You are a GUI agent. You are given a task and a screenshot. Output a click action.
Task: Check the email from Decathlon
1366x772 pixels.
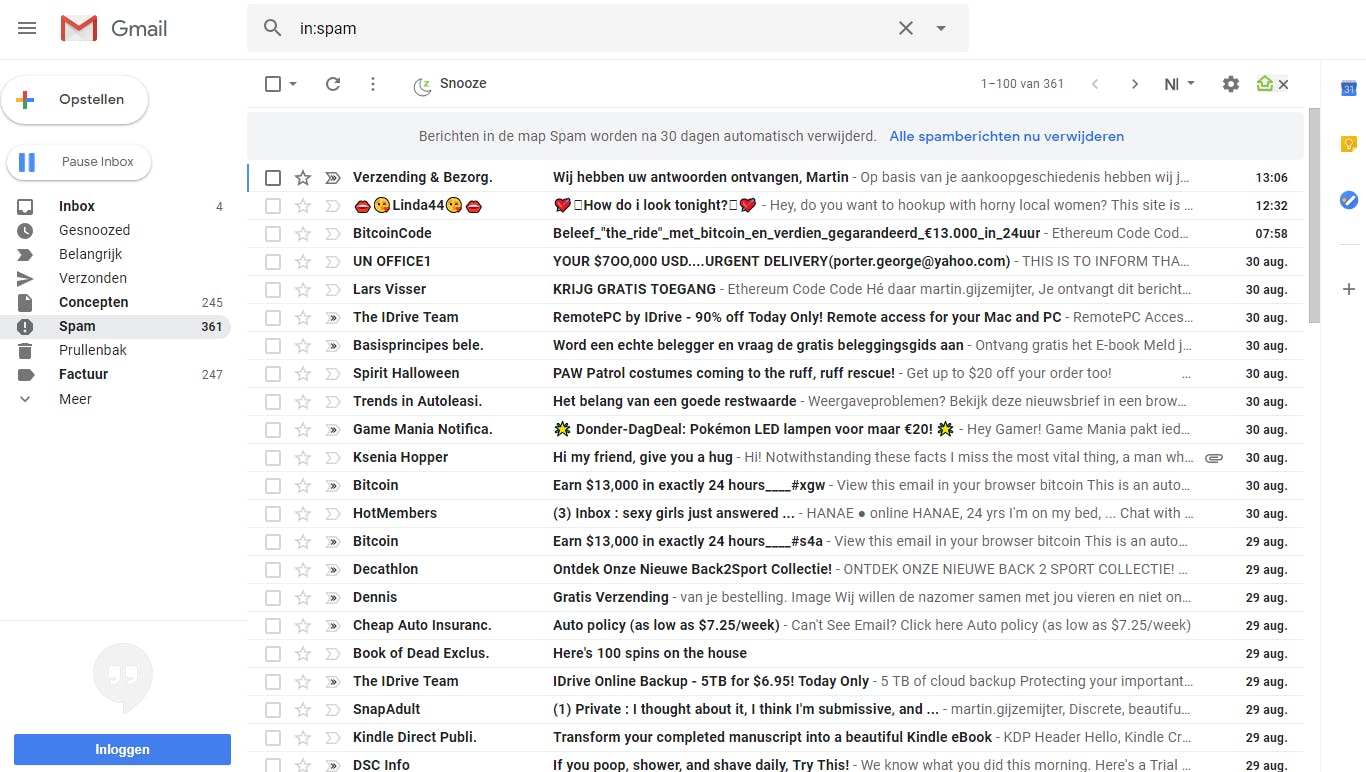tap(273, 569)
